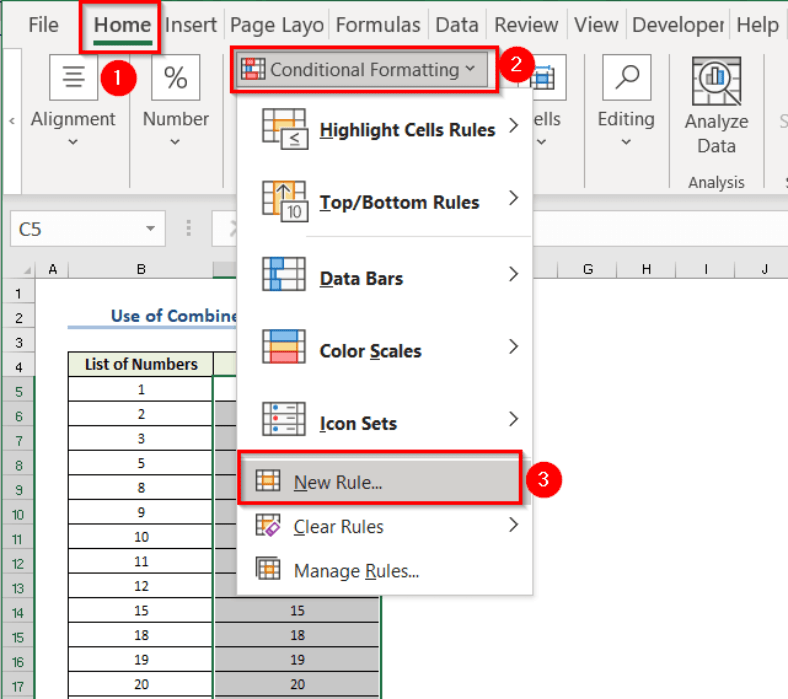Select the Clear Rules menu entry
Viewport: 788px width, 699px height.
[x=384, y=526]
